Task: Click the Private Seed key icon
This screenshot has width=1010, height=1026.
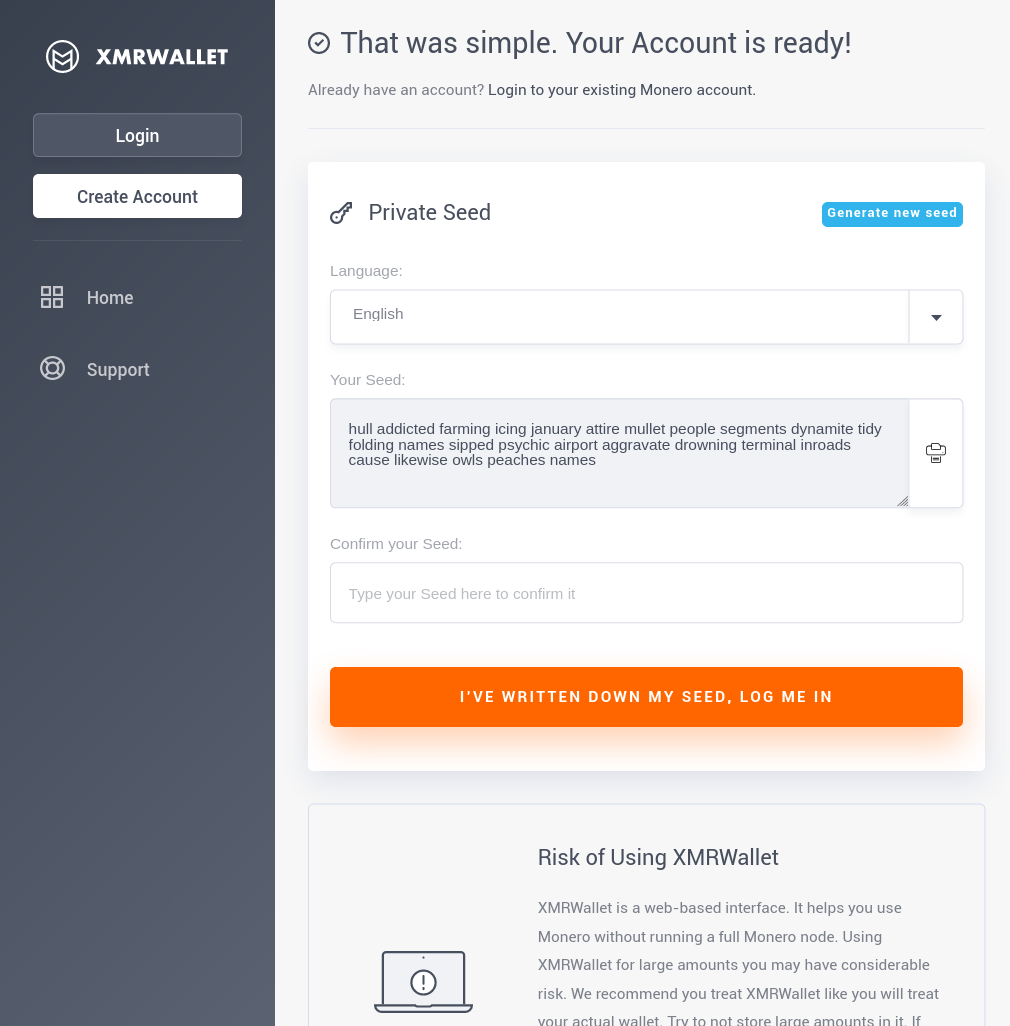Action: point(341,213)
